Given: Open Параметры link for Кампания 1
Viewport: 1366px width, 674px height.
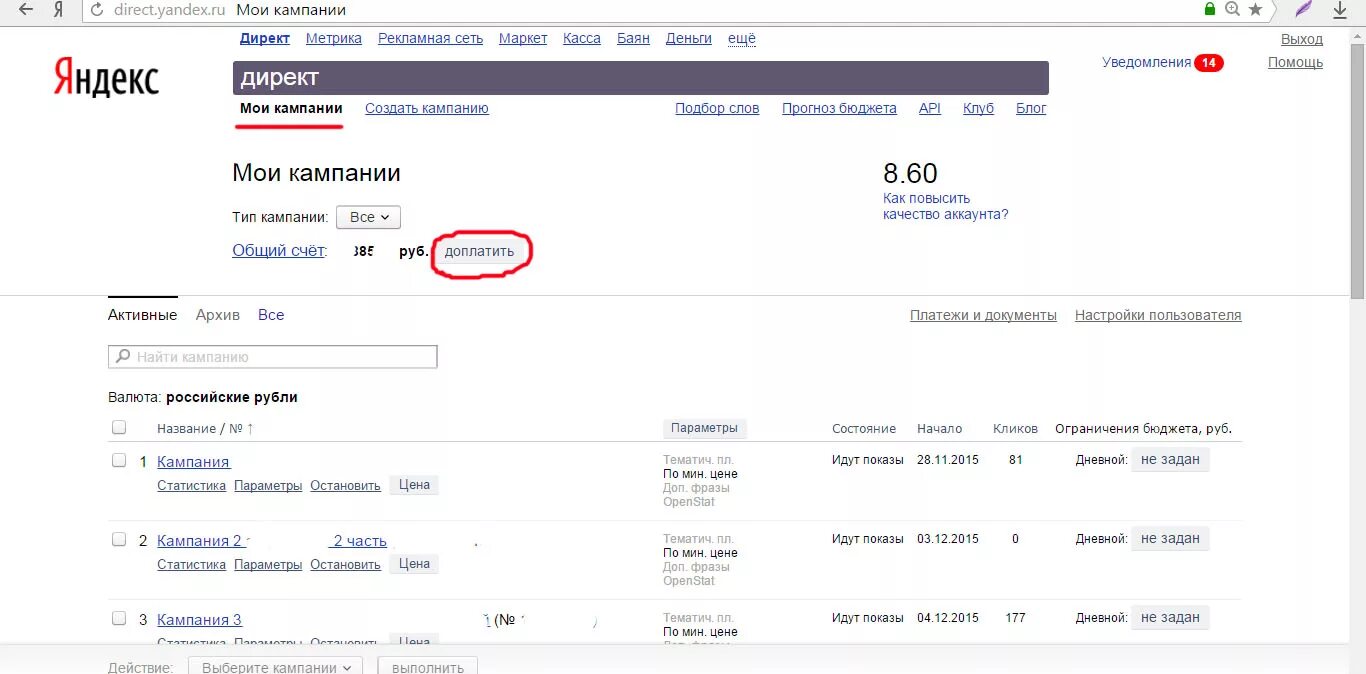Looking at the screenshot, I should [x=268, y=485].
